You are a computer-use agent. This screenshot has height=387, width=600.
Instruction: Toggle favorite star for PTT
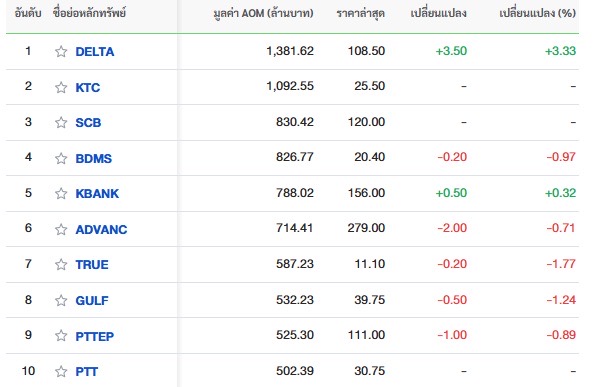point(61,371)
